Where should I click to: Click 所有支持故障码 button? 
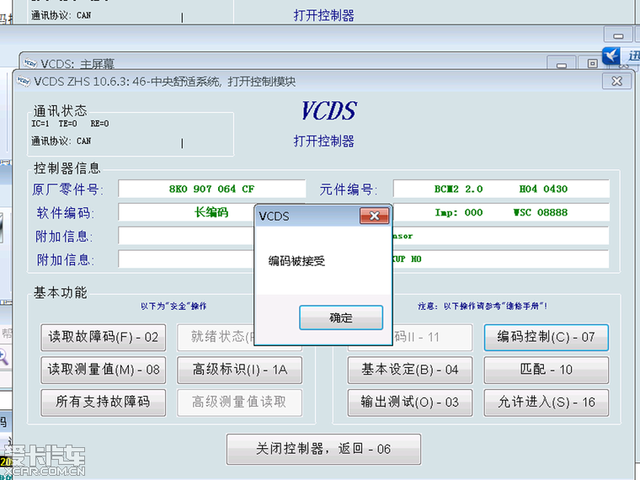(x=104, y=402)
